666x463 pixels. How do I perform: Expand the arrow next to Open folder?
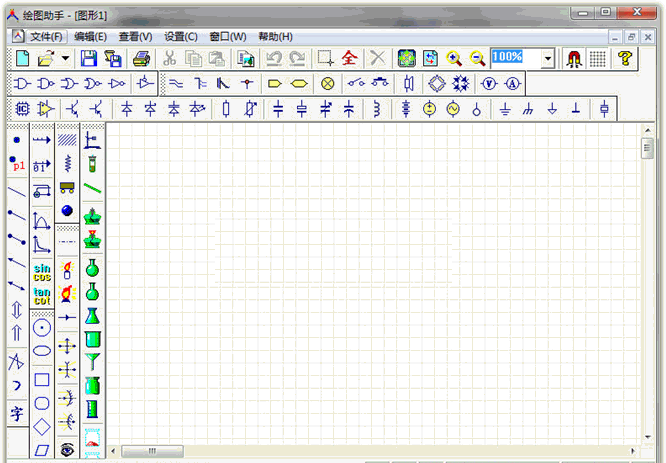[x=65, y=59]
